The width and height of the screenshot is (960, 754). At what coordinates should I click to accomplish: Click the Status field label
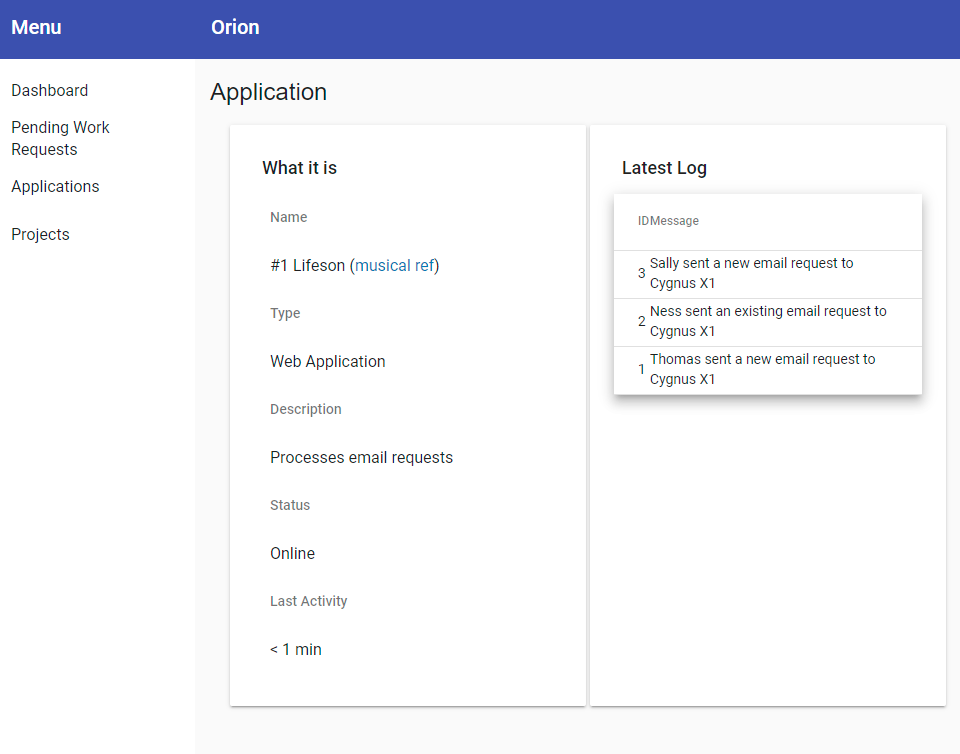[x=290, y=505]
